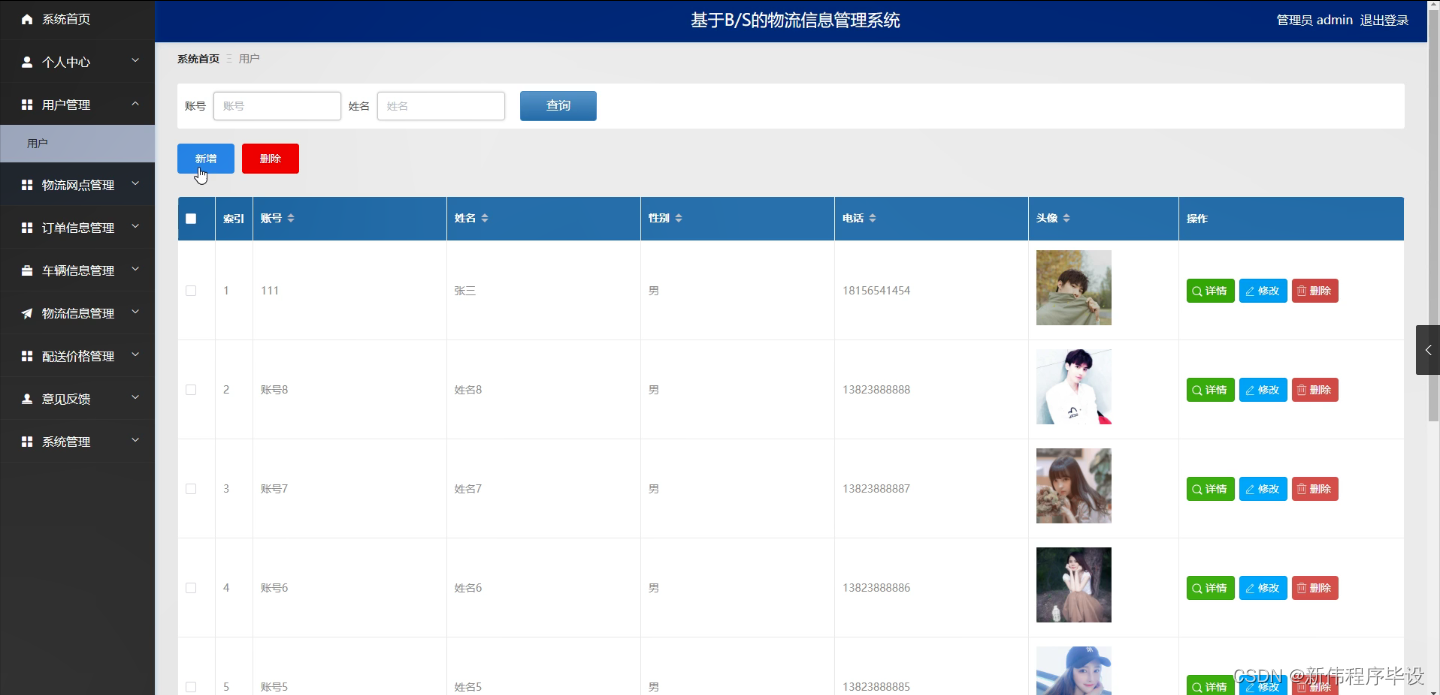The height and width of the screenshot is (695, 1440).
Task: Click the person icon beside 意见反馈
Action: (x=27, y=399)
